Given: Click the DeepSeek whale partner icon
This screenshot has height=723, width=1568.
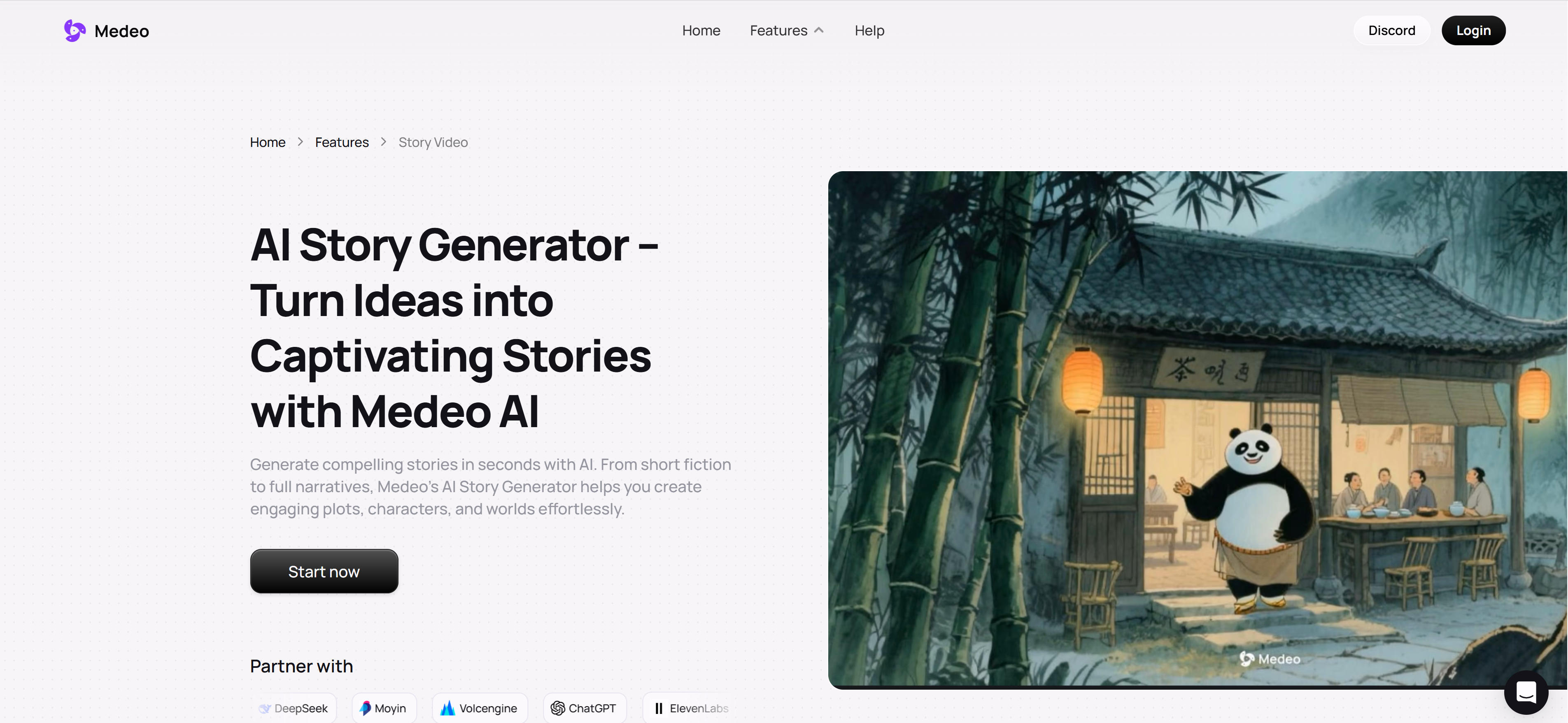Looking at the screenshot, I should (x=265, y=709).
